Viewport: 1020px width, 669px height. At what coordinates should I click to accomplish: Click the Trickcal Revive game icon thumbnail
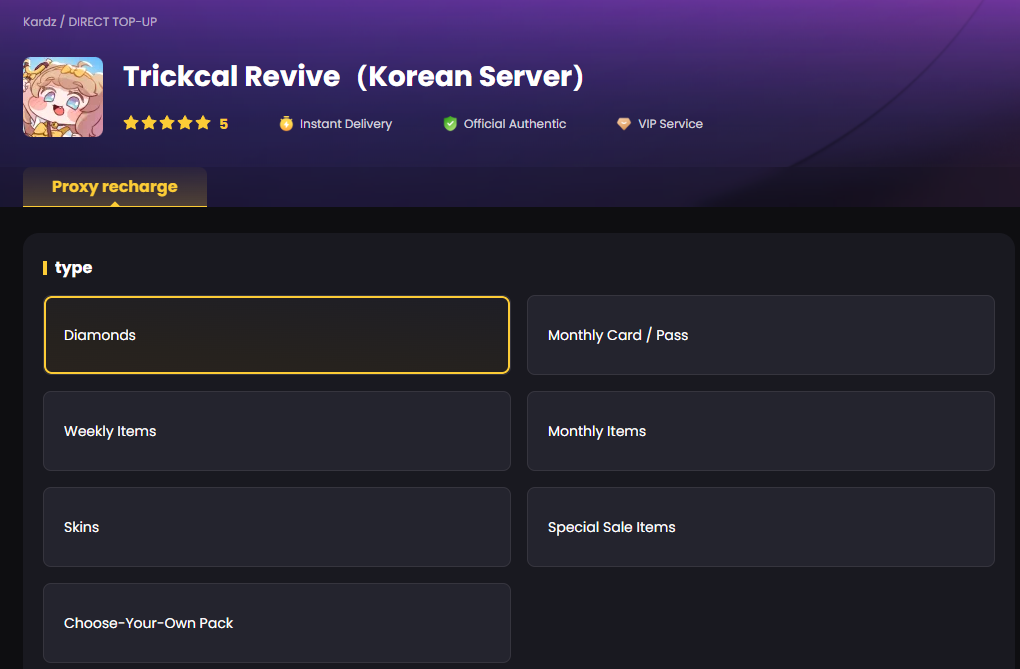point(63,97)
